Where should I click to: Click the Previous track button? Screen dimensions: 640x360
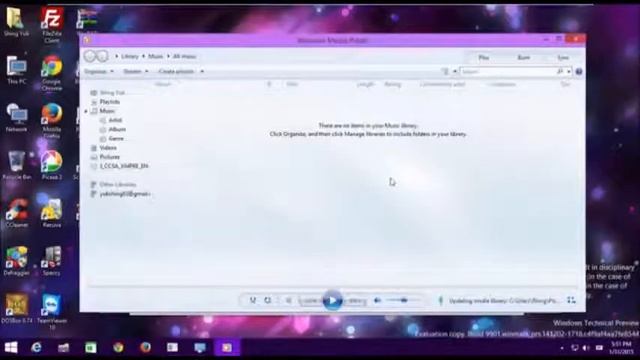click(311, 301)
